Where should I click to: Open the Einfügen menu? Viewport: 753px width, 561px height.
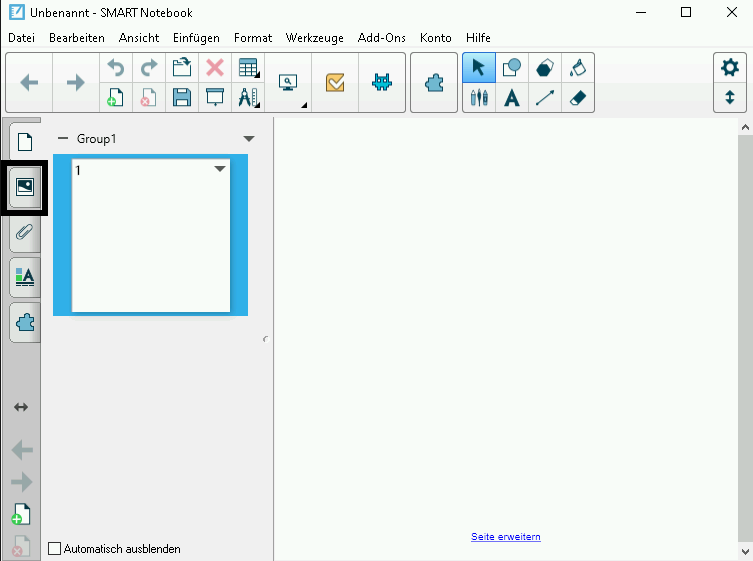point(196,38)
